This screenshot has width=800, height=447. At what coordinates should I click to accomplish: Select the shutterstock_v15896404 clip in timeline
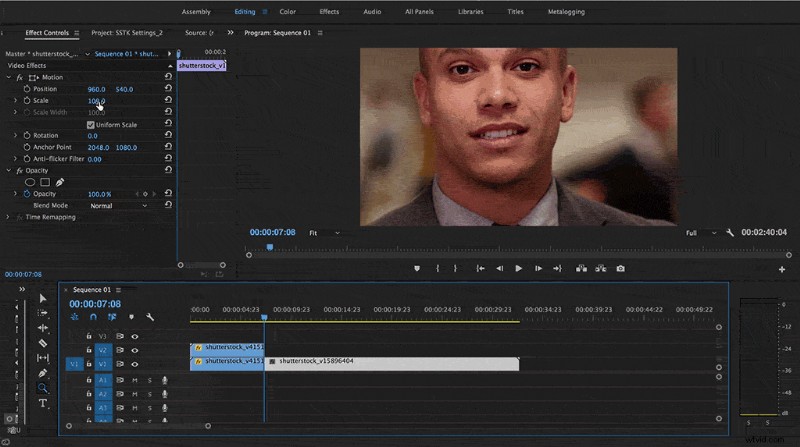[x=391, y=364]
